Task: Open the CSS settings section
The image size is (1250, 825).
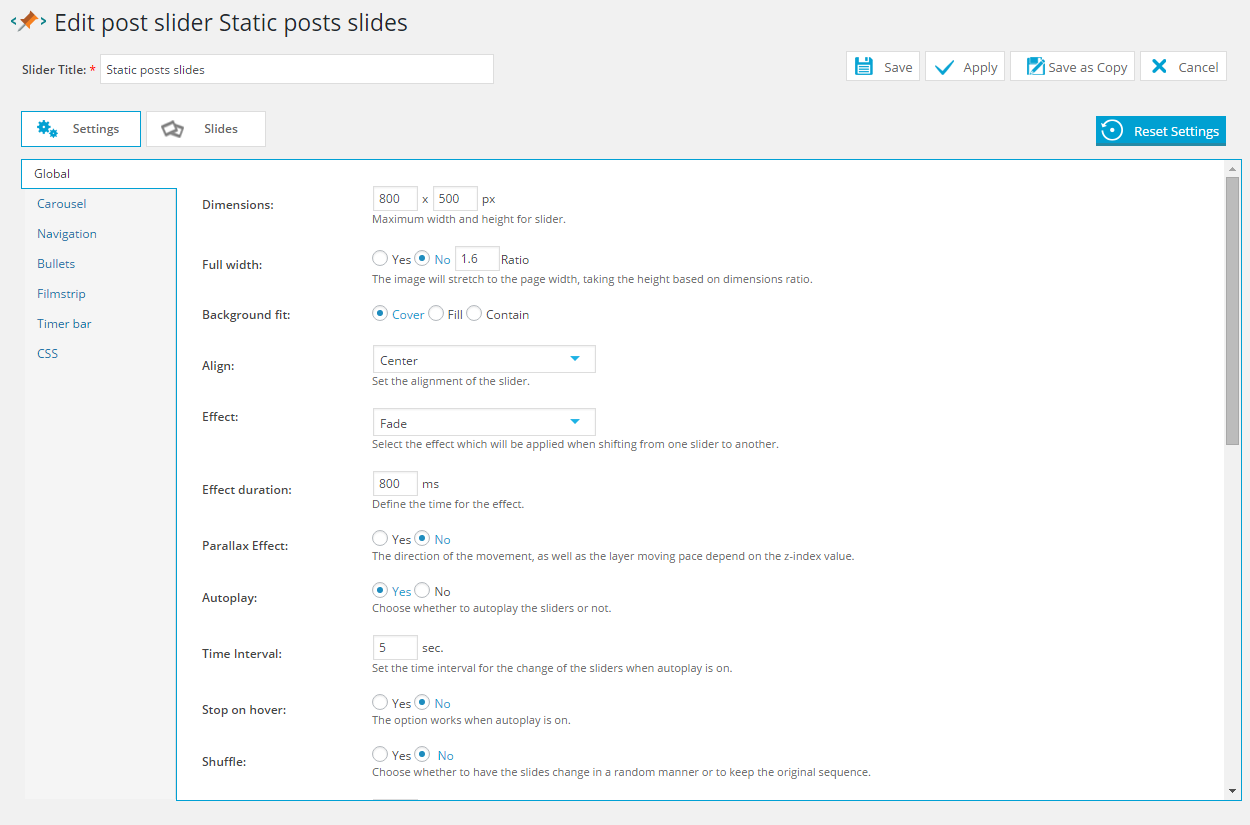Action: [x=48, y=354]
